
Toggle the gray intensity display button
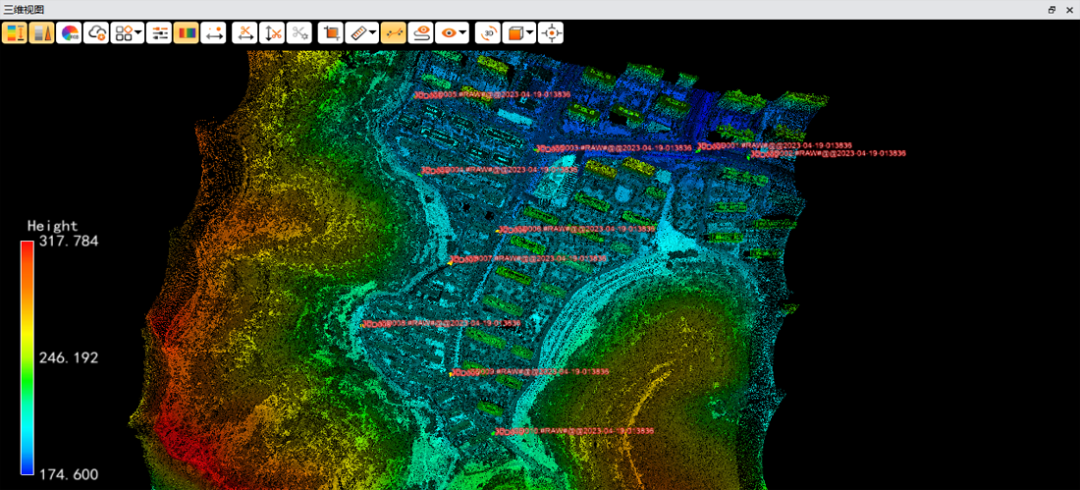[41, 33]
